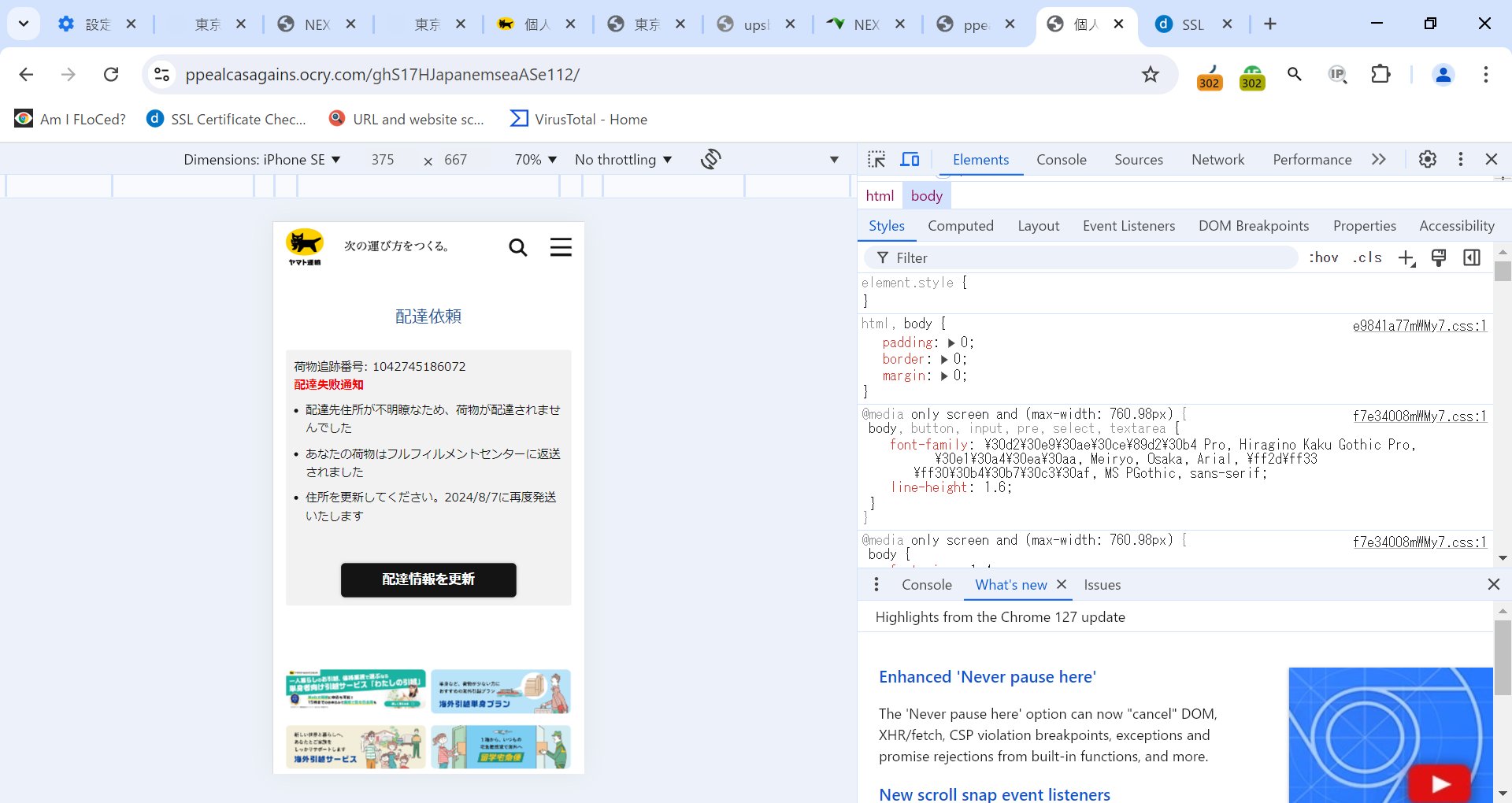This screenshot has height=803, width=1512.
Task: Open the tab search dropdown arrow
Action: [24, 24]
